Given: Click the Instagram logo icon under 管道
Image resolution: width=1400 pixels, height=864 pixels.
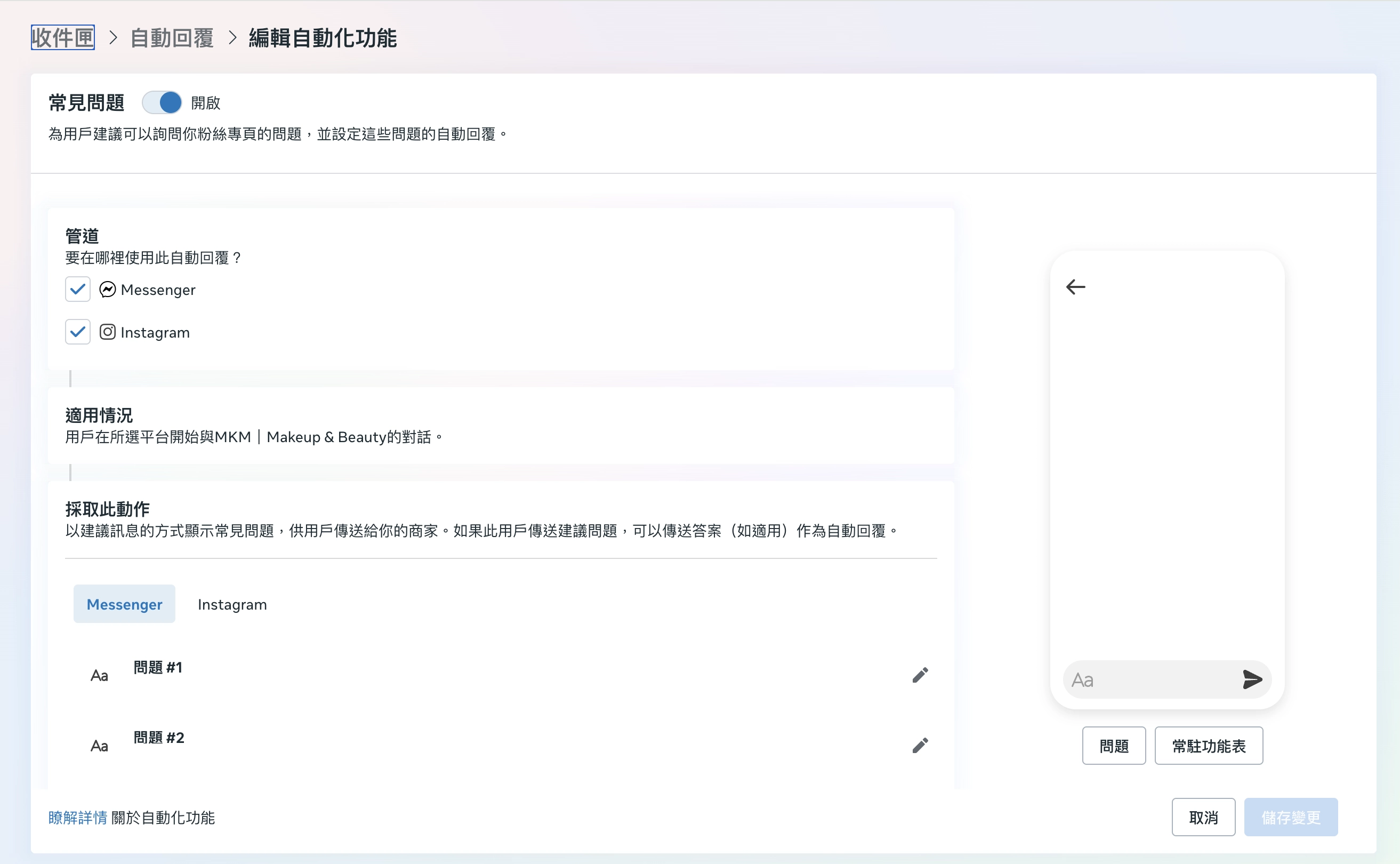Looking at the screenshot, I should (x=107, y=332).
